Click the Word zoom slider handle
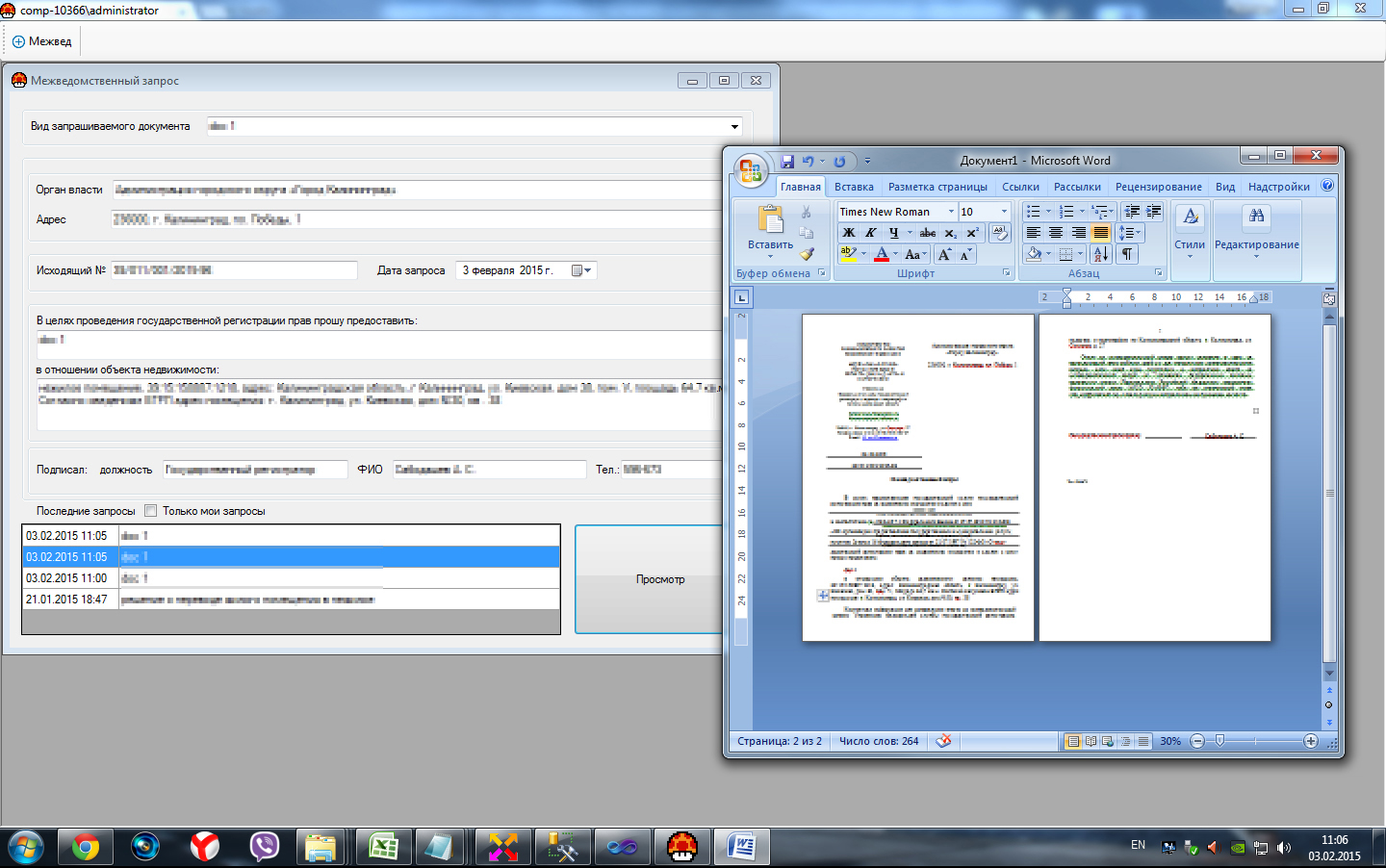 (x=1219, y=741)
